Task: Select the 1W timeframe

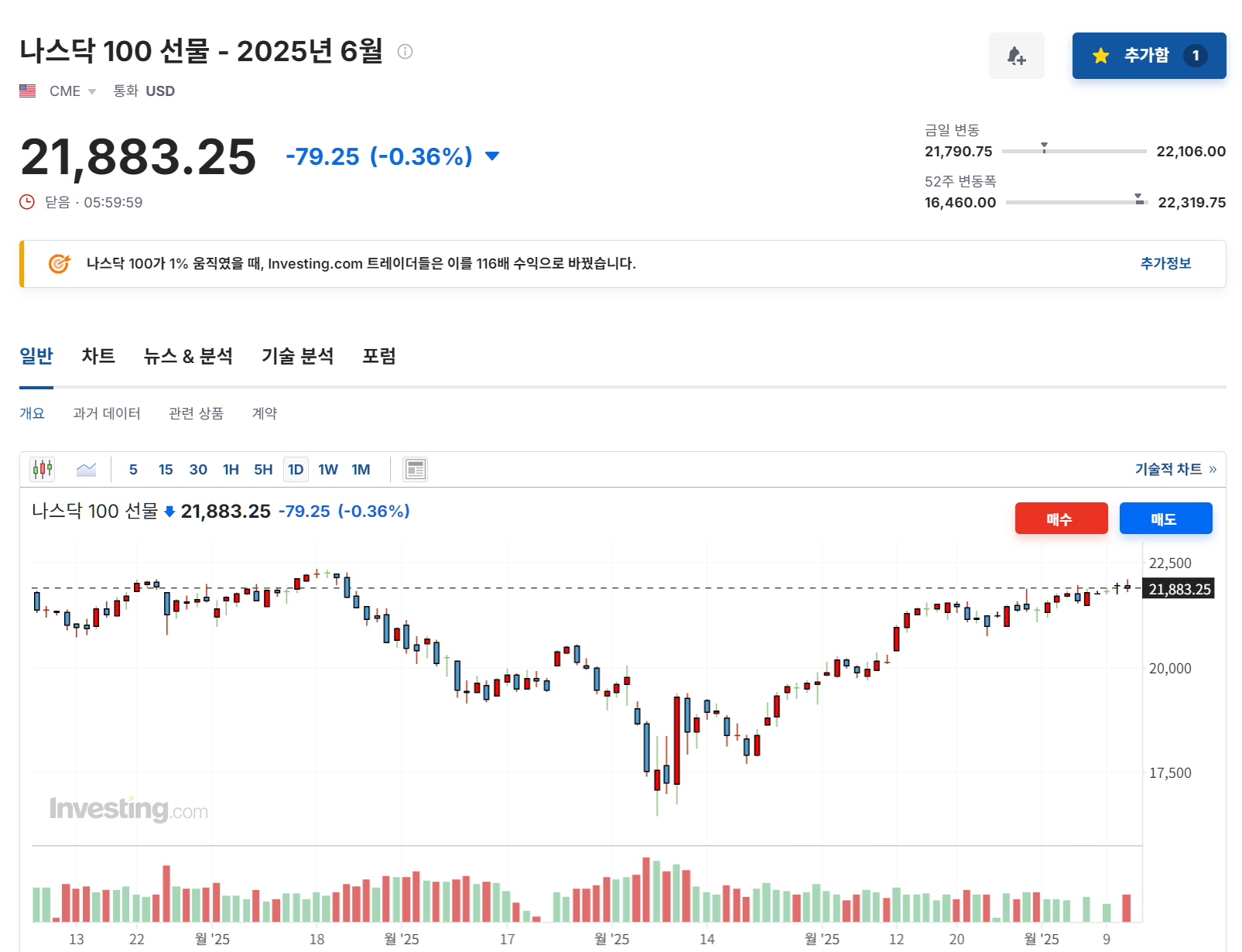Action: [327, 469]
